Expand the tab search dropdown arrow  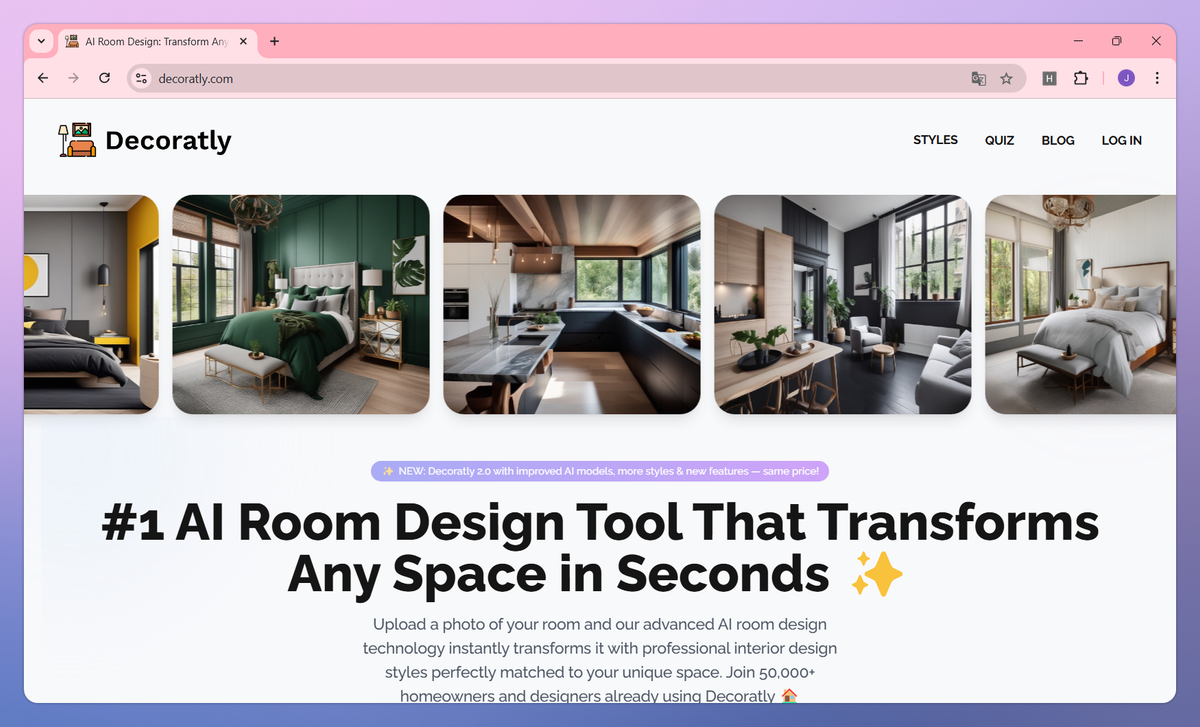tap(40, 41)
